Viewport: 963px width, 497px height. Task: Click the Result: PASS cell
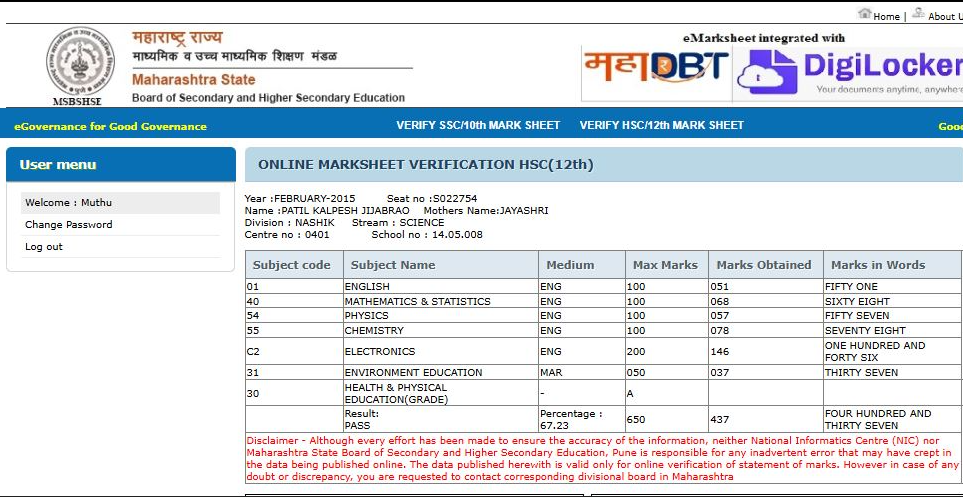pos(440,420)
